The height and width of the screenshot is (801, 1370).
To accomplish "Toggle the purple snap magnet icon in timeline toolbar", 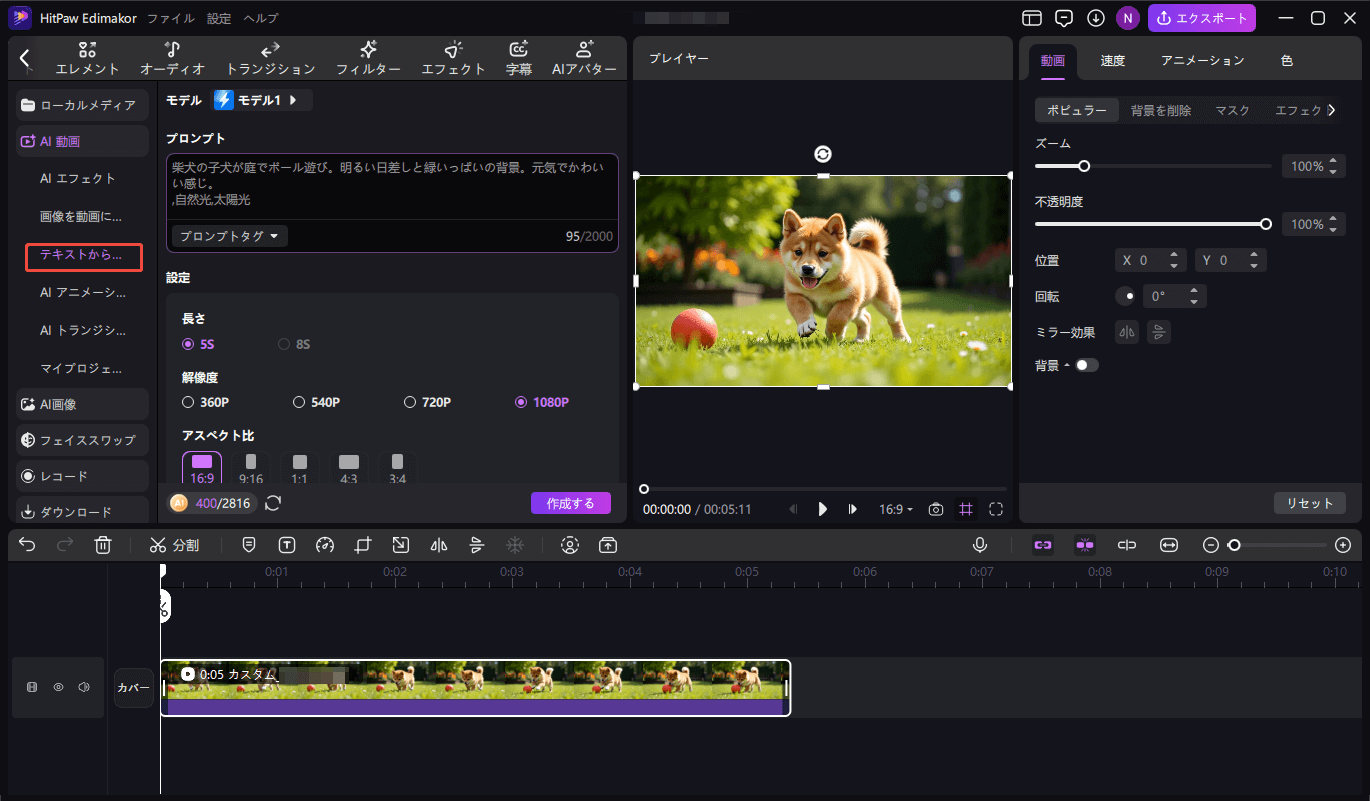I will coord(1085,545).
